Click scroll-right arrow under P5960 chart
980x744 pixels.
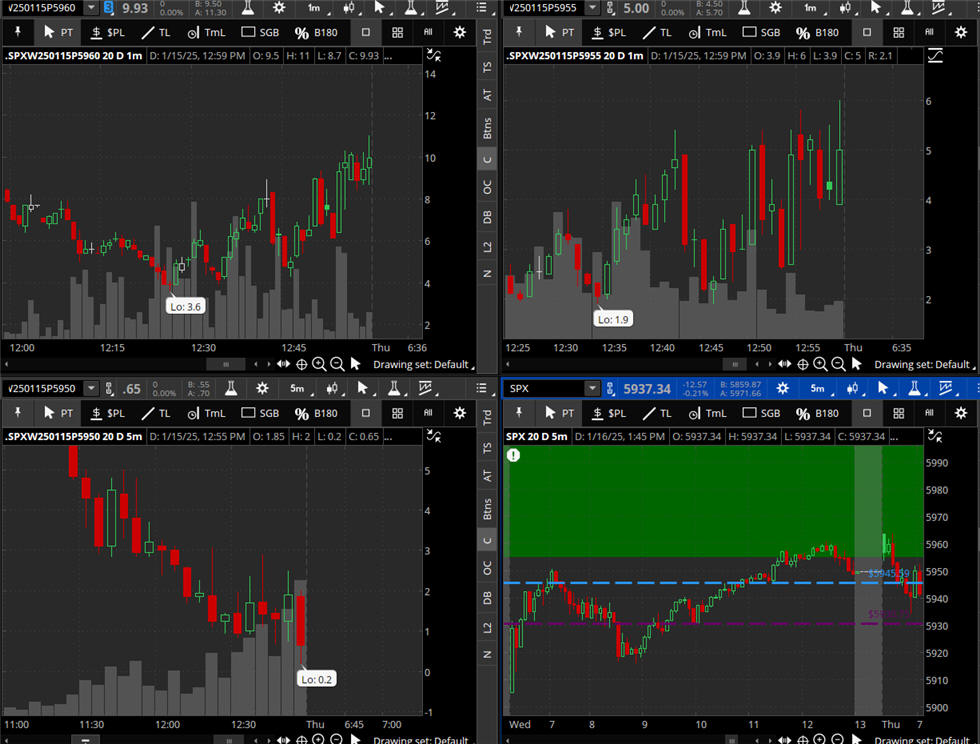point(269,364)
